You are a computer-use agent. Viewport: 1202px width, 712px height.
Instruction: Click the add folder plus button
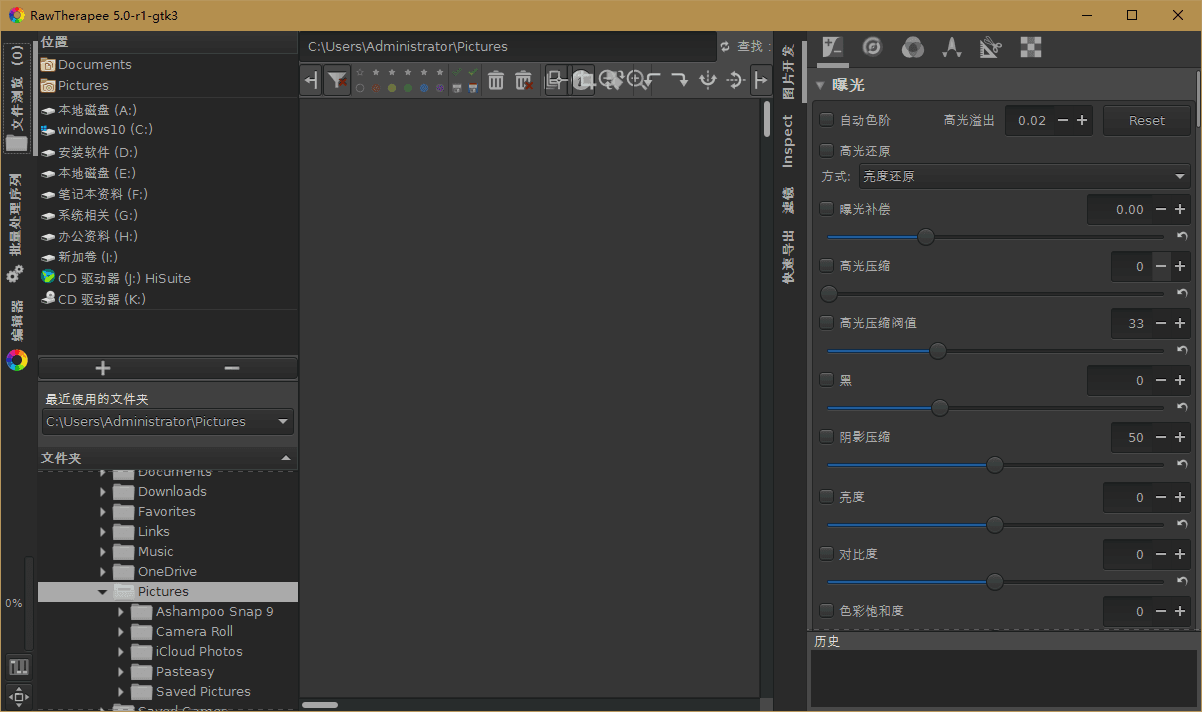click(x=102, y=368)
